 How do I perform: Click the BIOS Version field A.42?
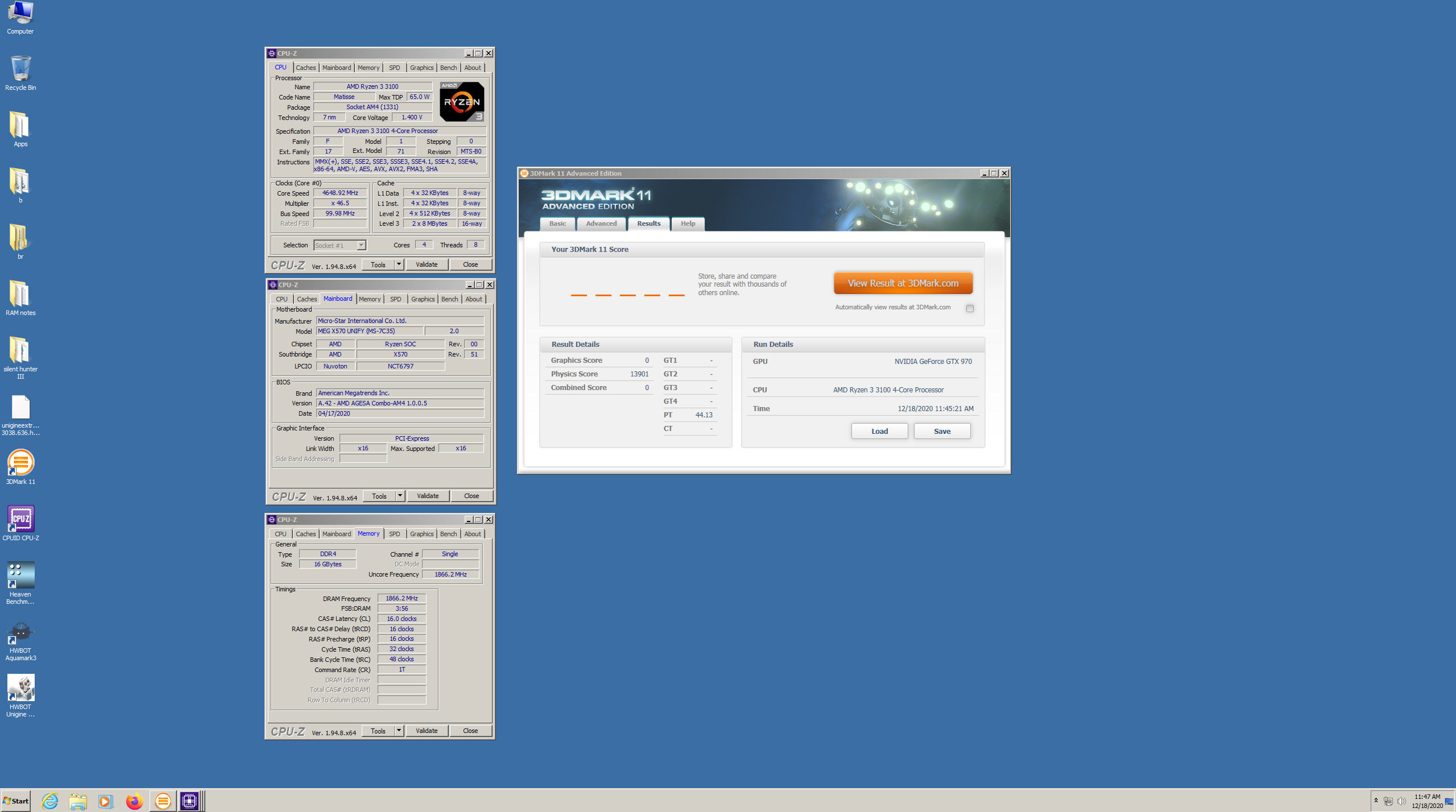[x=400, y=403]
